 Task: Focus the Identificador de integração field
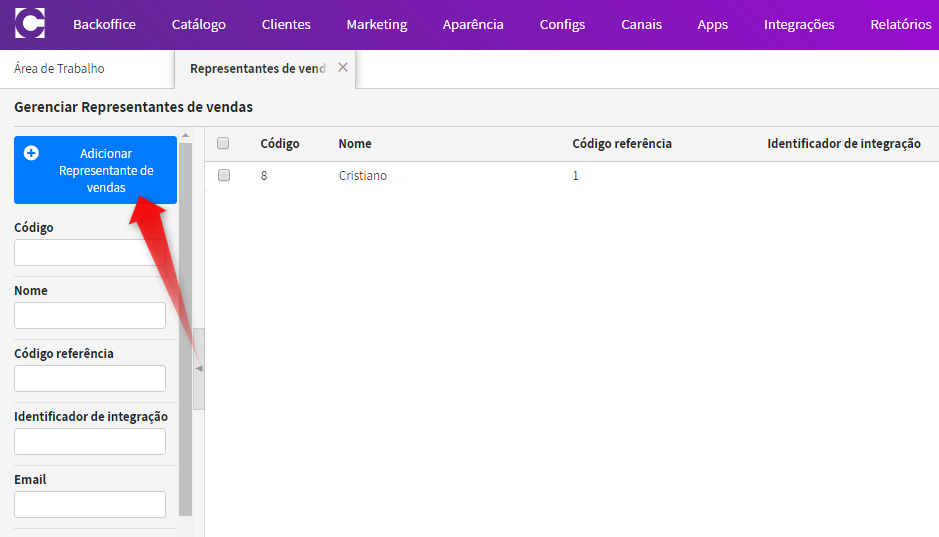click(x=90, y=441)
